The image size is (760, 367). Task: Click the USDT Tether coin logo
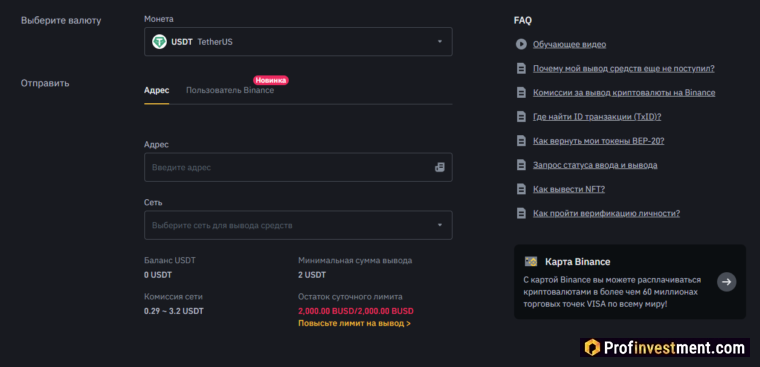[x=159, y=42]
